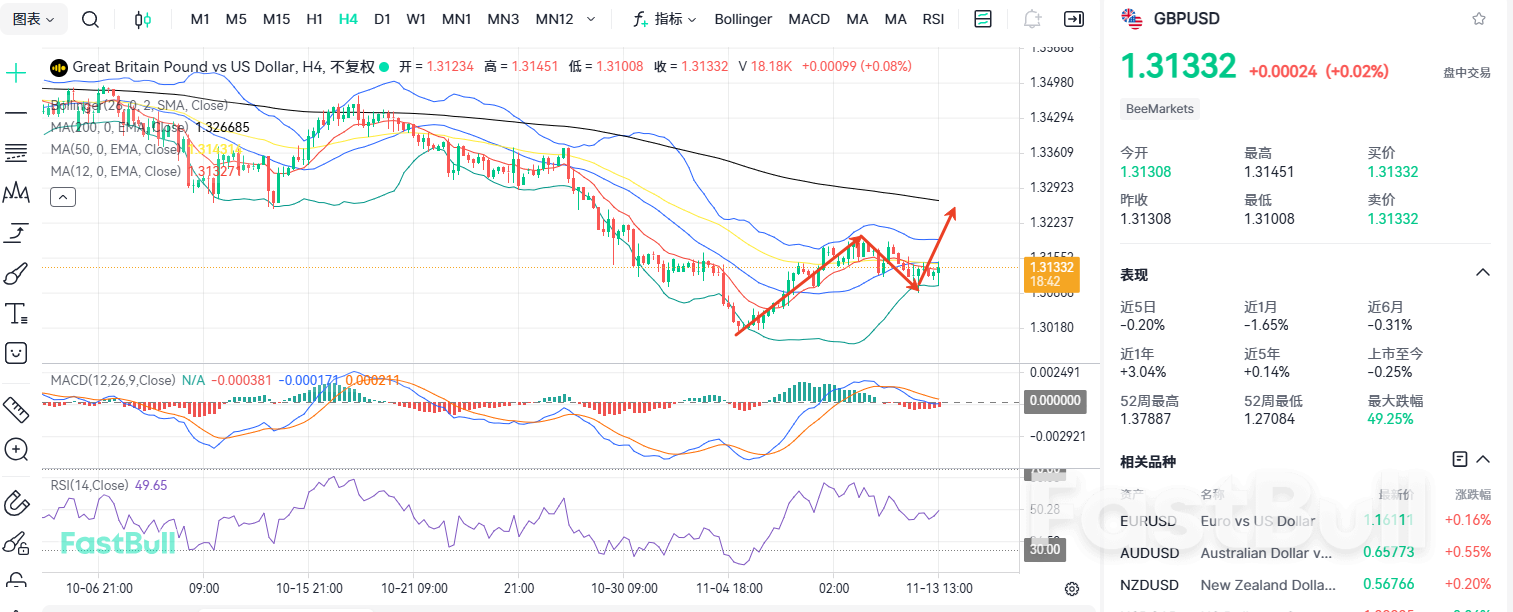This screenshot has height=612, width=1513.
Task: Add the Bollinger indicator shortcut
Action: tap(743, 19)
